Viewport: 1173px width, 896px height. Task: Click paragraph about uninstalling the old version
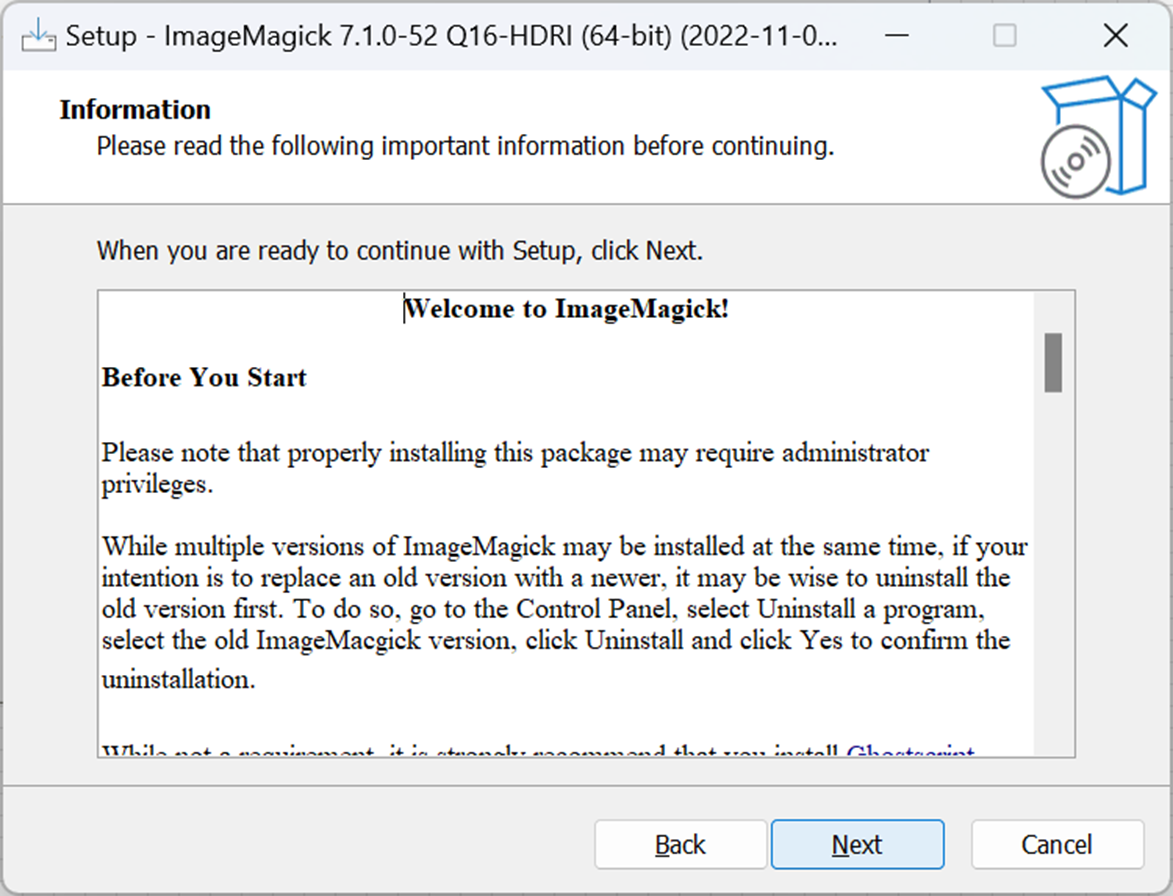556,594
